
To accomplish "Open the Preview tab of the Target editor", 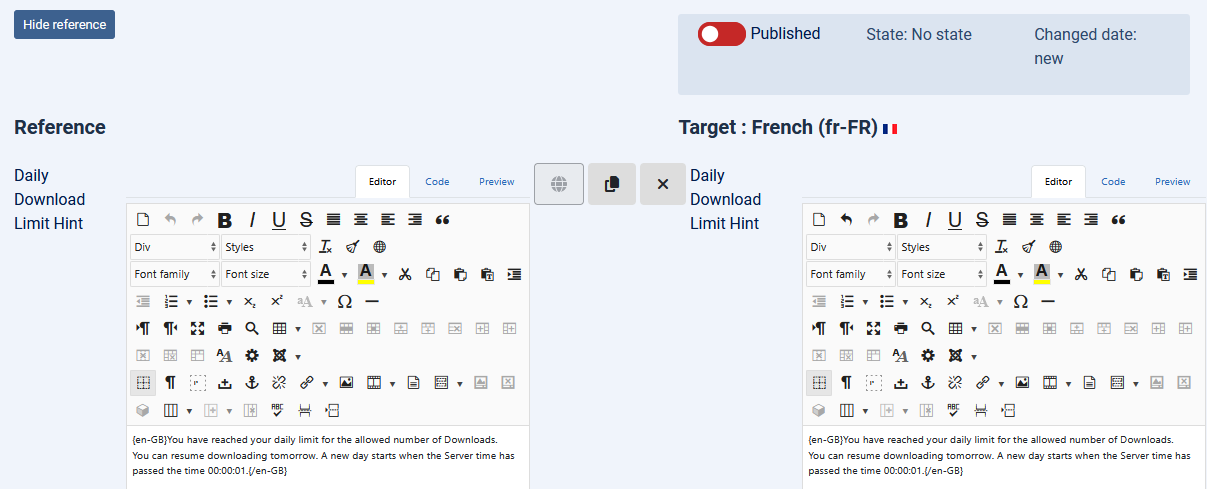I will click(x=1172, y=182).
